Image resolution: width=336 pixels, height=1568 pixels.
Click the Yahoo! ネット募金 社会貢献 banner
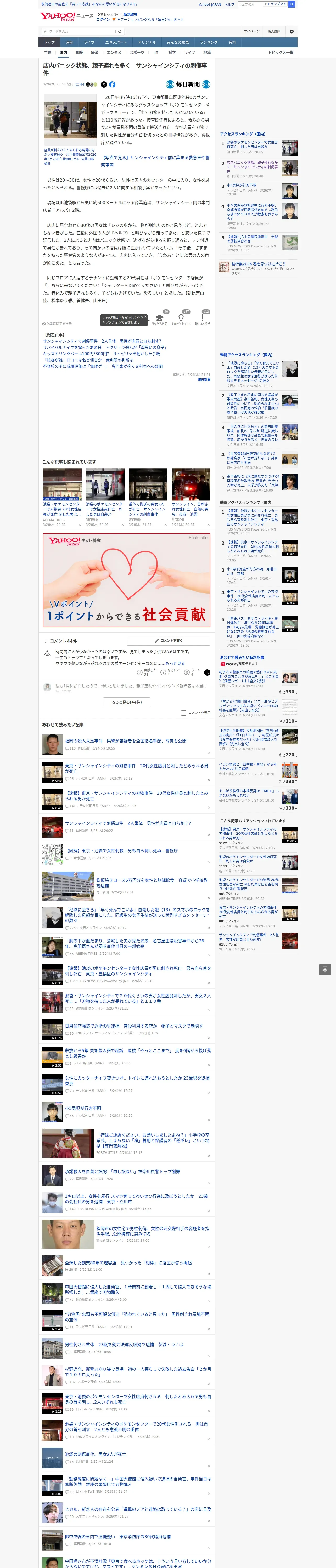coord(127,580)
